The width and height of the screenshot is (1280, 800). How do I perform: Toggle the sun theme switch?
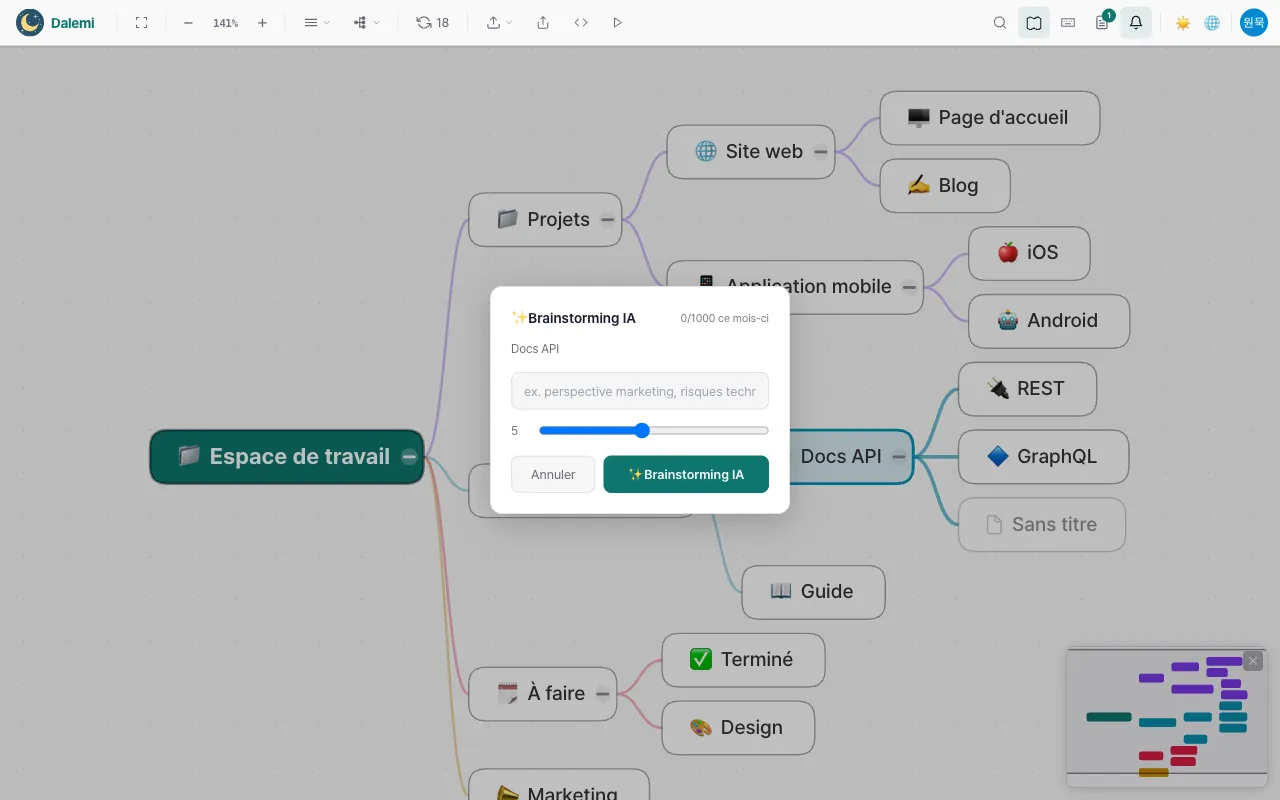pos(1183,22)
